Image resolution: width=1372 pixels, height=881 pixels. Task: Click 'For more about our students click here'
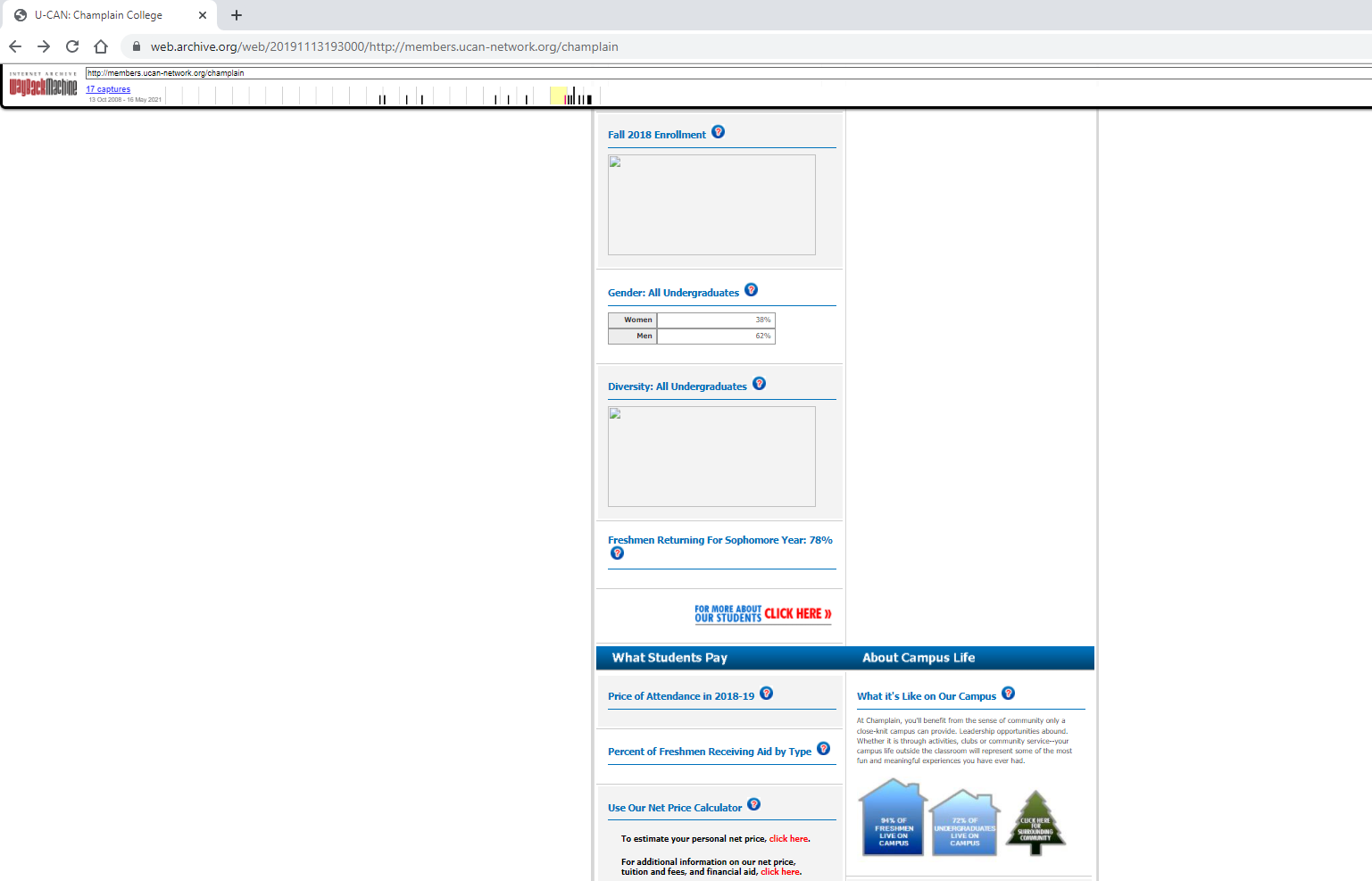[762, 614]
